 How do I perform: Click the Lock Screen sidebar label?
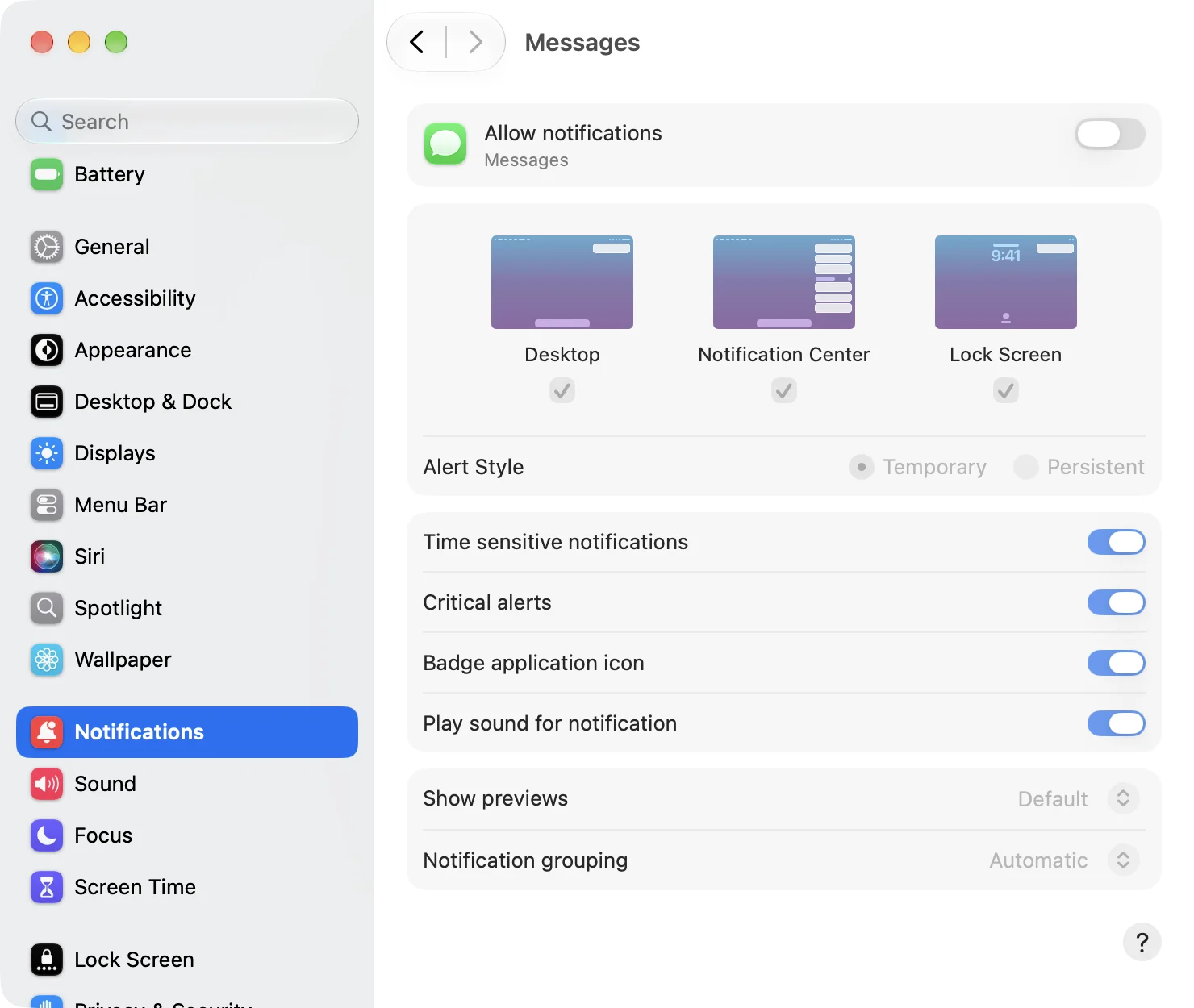[x=134, y=960]
